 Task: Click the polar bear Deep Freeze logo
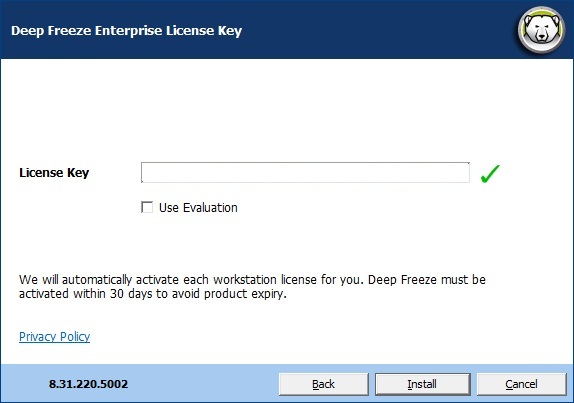(541, 30)
